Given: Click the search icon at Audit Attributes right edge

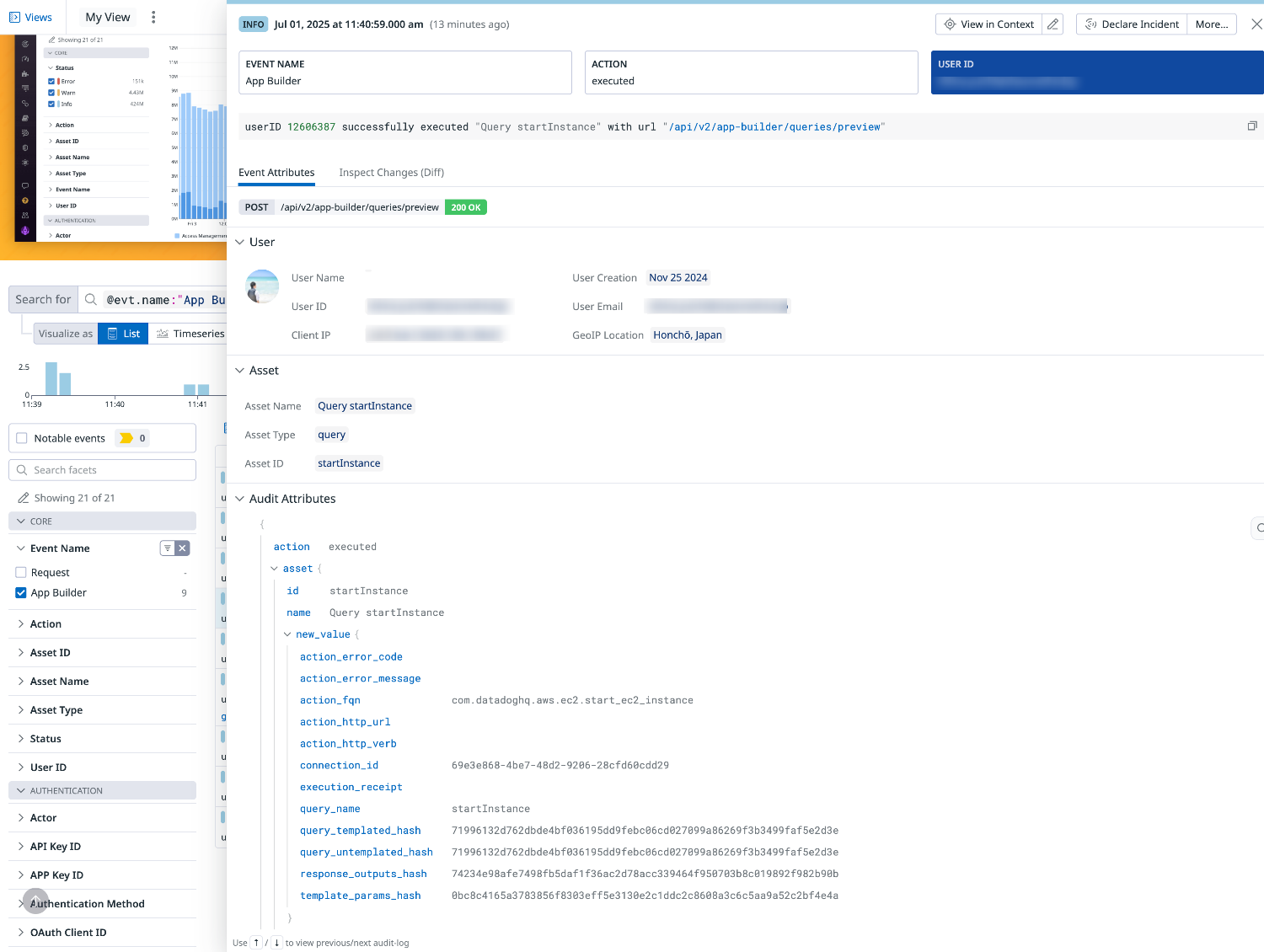Looking at the screenshot, I should [x=1259, y=528].
